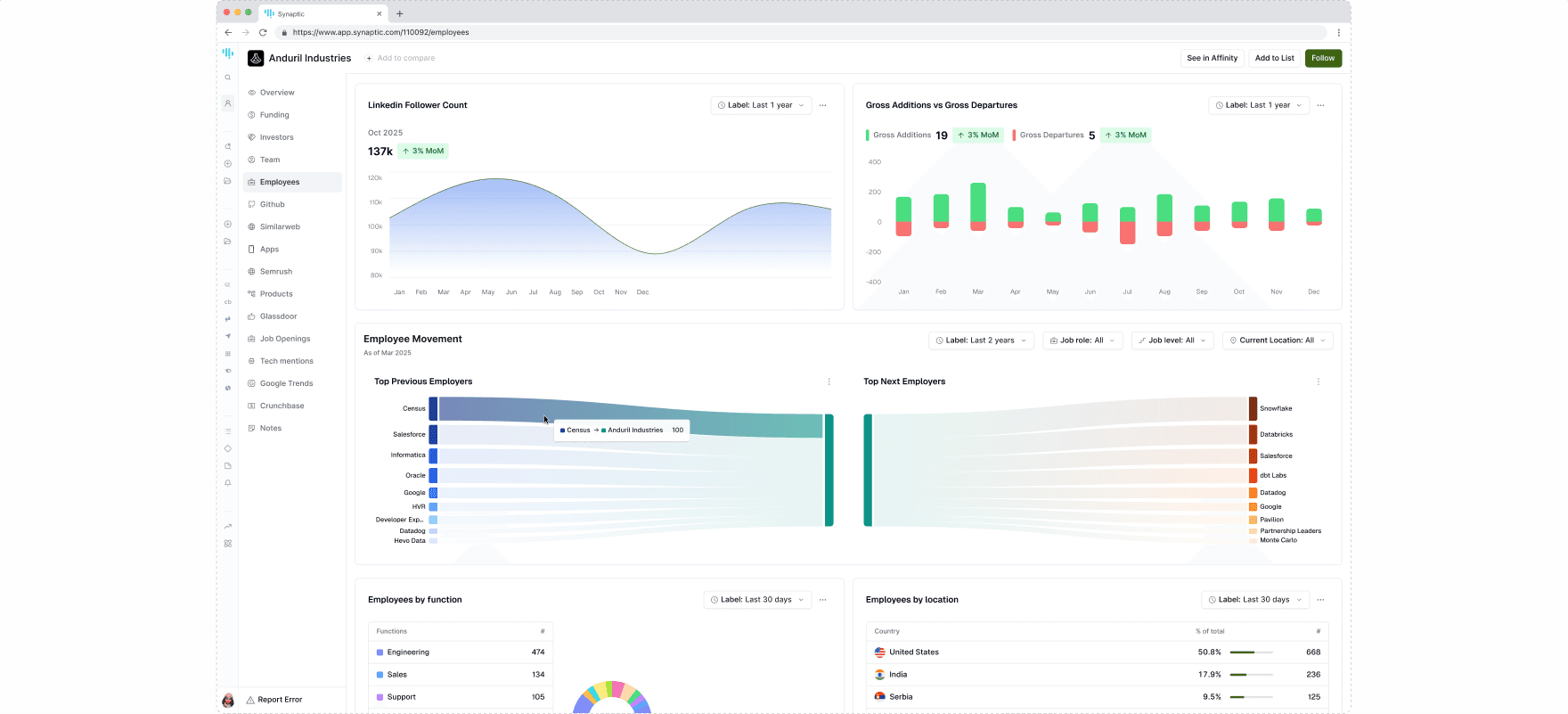Click the Report Error link
The width and height of the screenshot is (1568, 714).
(274, 700)
